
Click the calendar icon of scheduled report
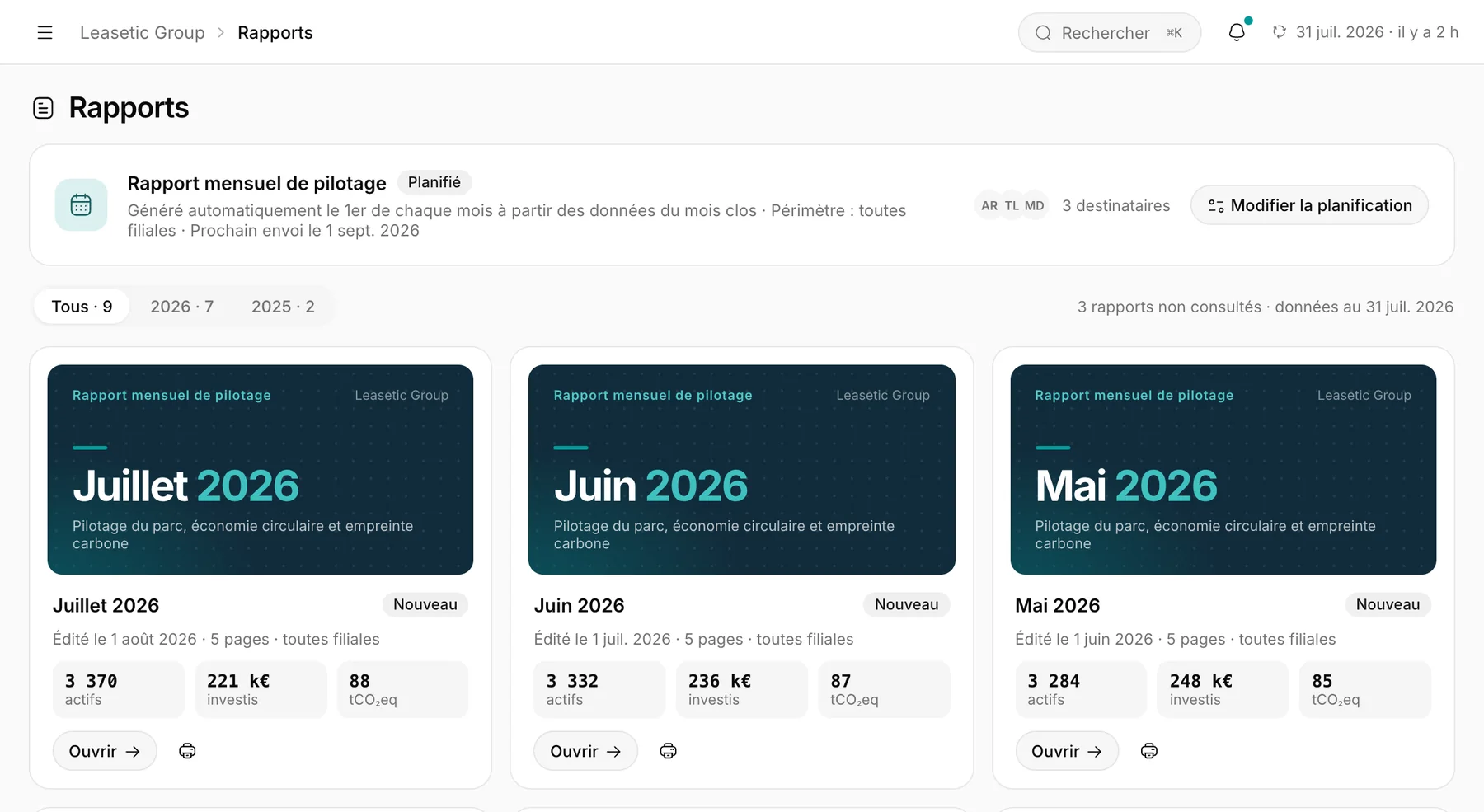click(x=81, y=205)
